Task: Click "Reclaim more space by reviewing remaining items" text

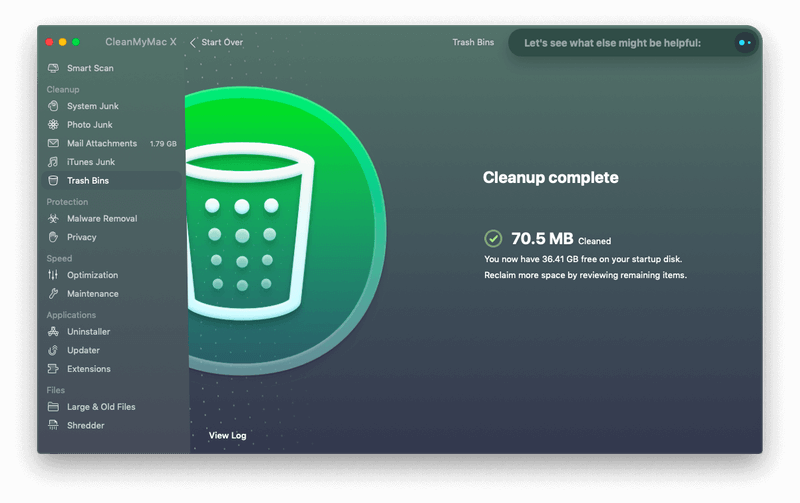Action: pos(585,275)
